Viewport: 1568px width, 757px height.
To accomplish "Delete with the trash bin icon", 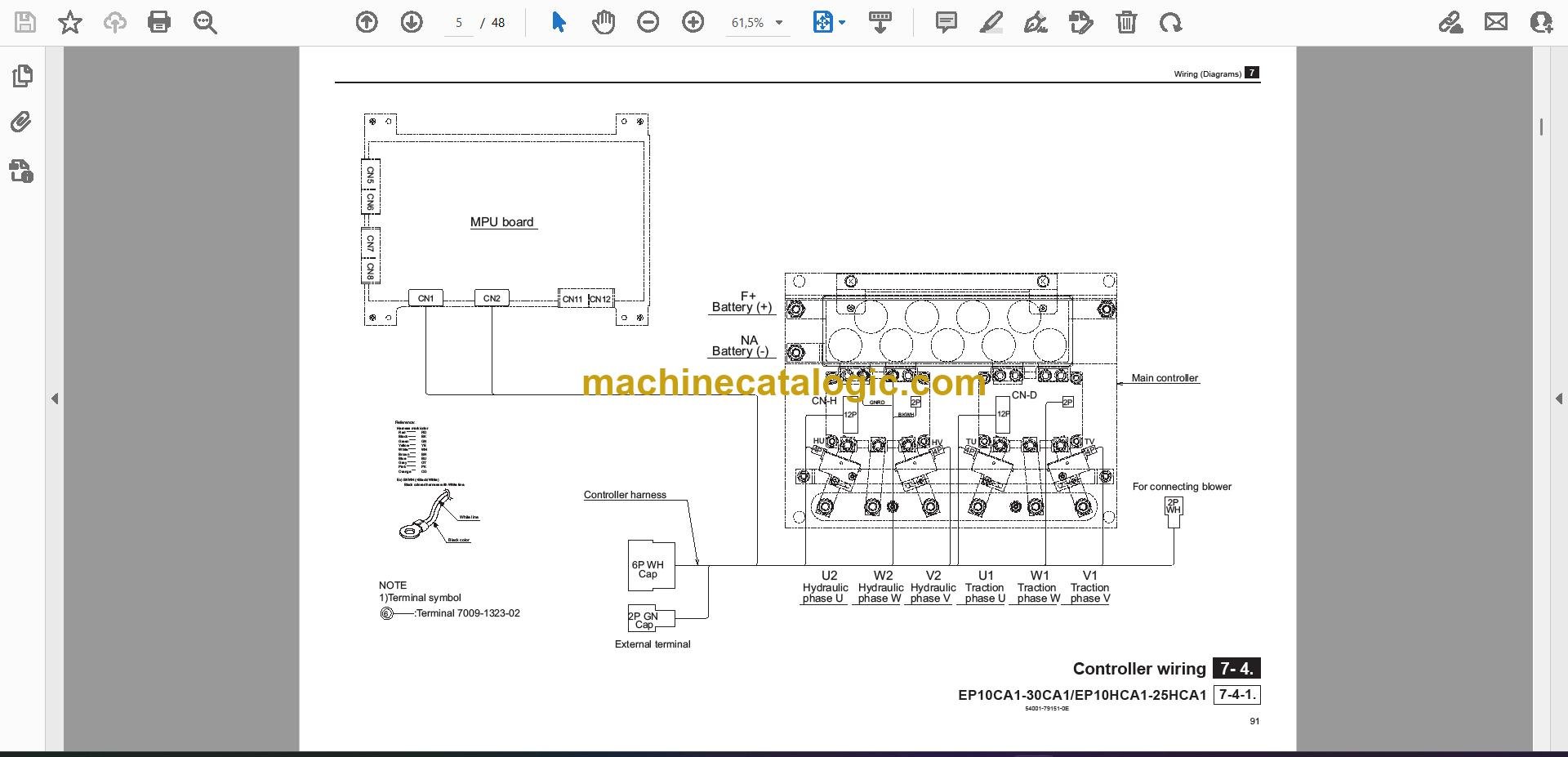I will click(x=1126, y=22).
